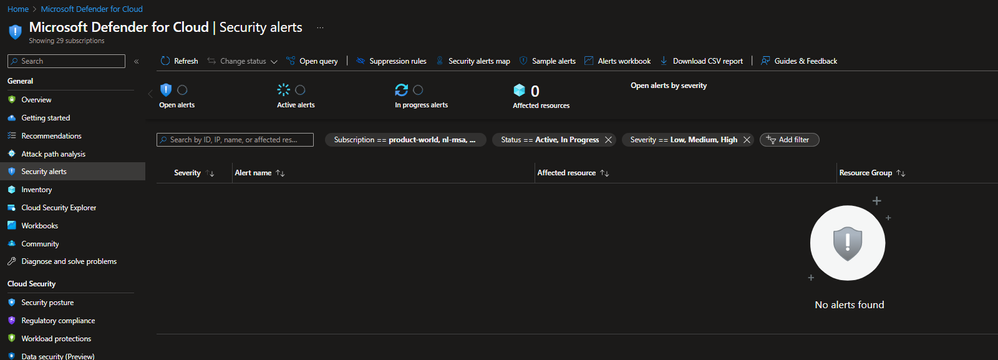This screenshot has height=360, width=998.
Task: Click the Open query toolbar item
Action: pos(312,61)
